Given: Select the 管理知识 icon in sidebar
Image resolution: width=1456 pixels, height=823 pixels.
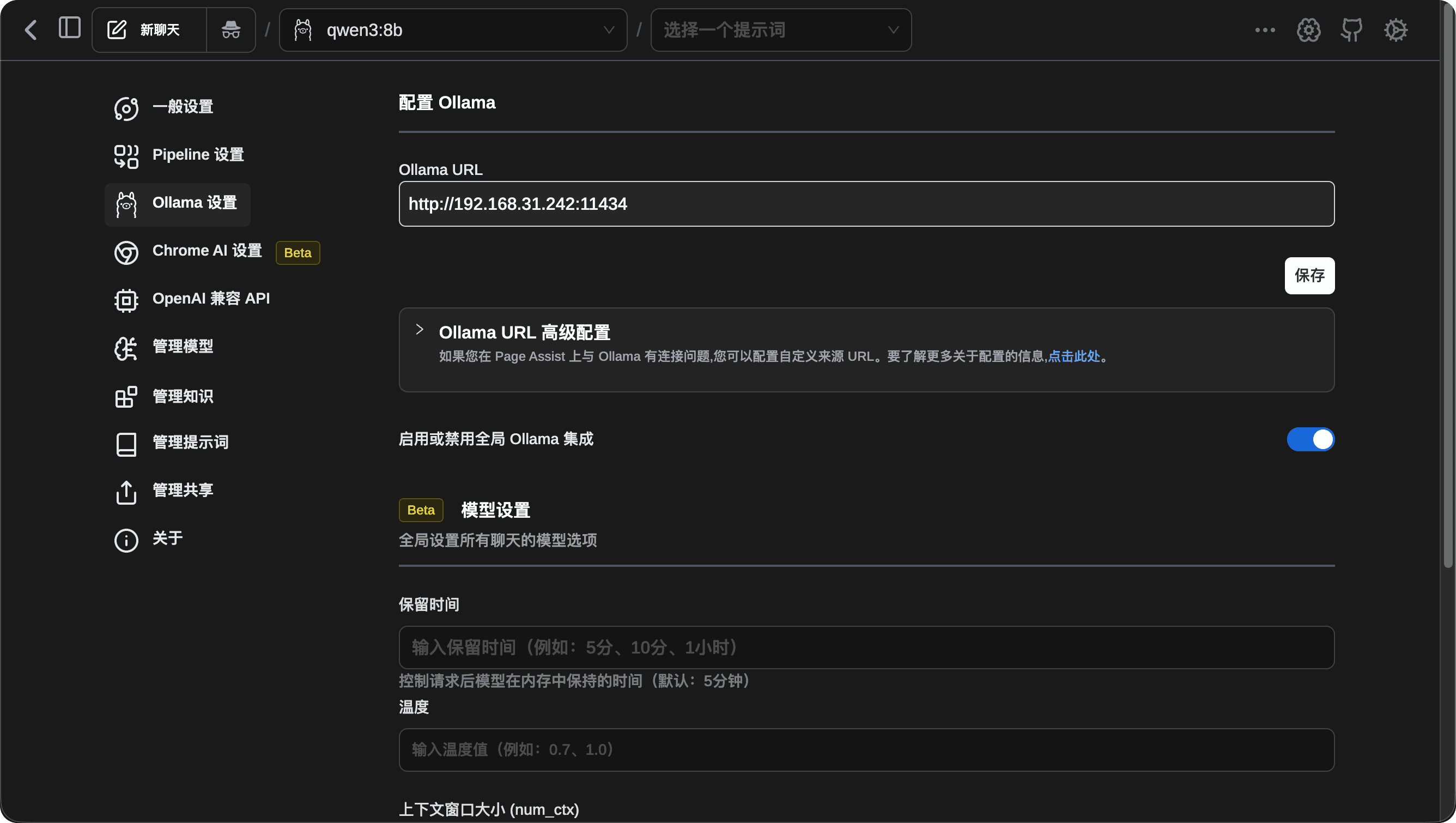Looking at the screenshot, I should click(125, 396).
